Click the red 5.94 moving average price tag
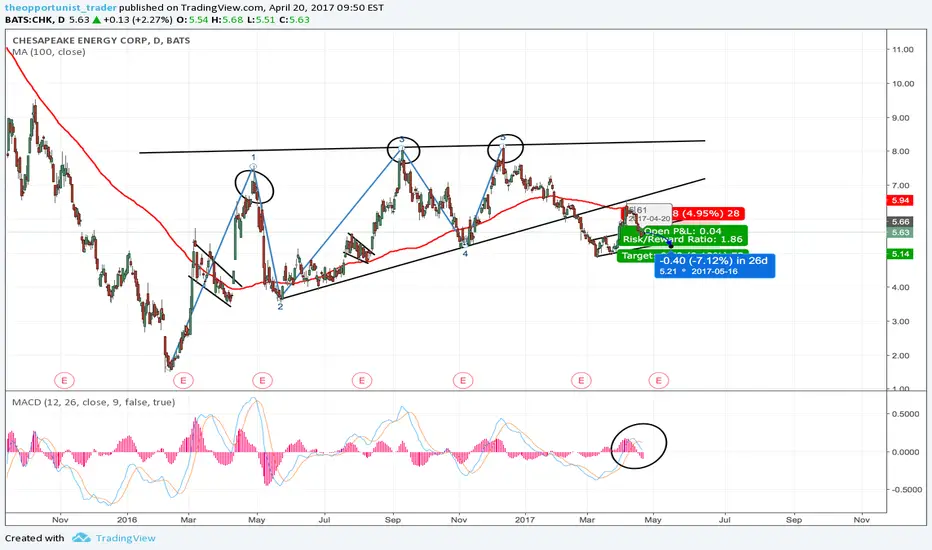 click(900, 201)
